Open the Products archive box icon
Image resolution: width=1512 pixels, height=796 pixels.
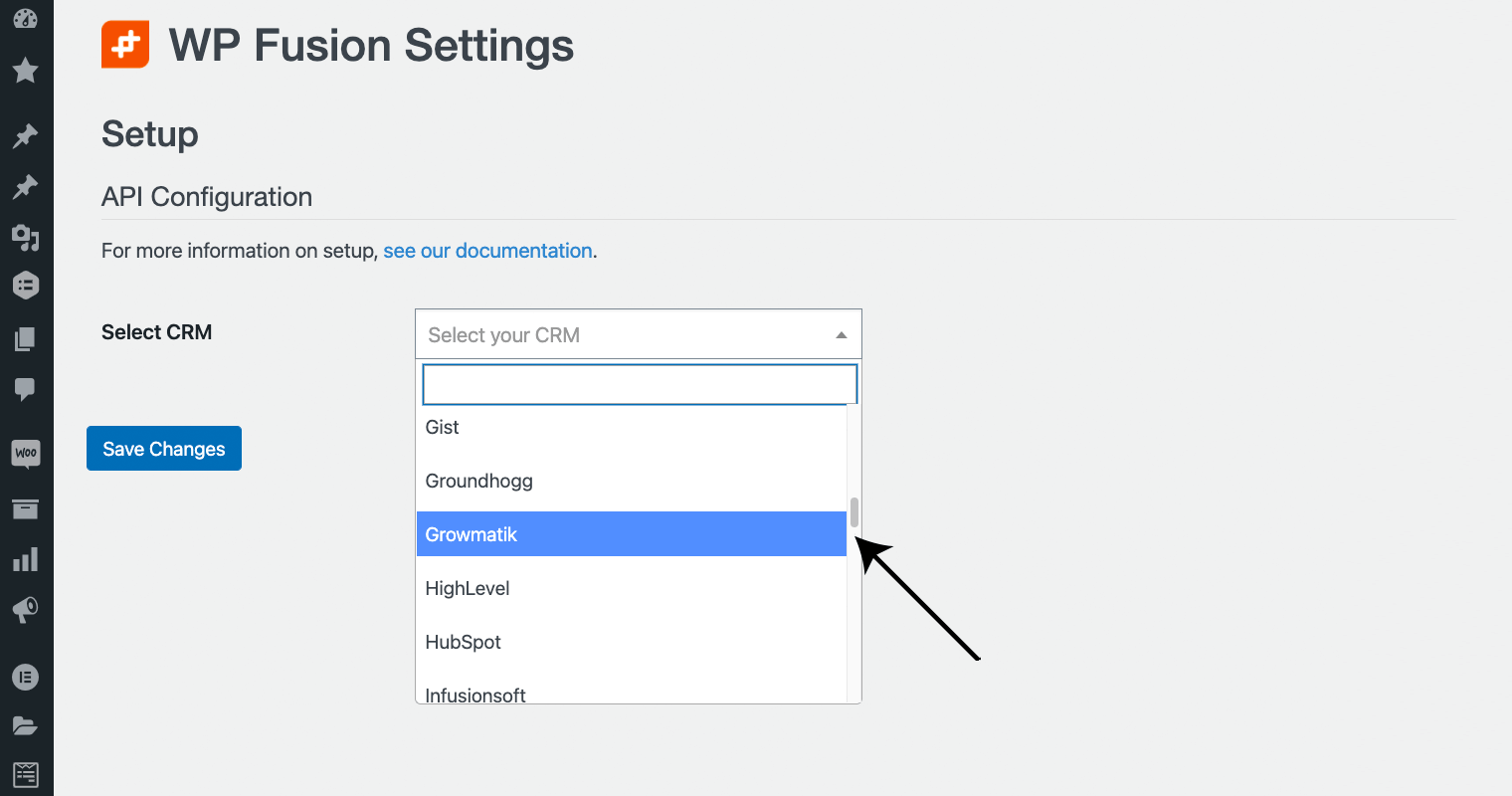(26, 508)
